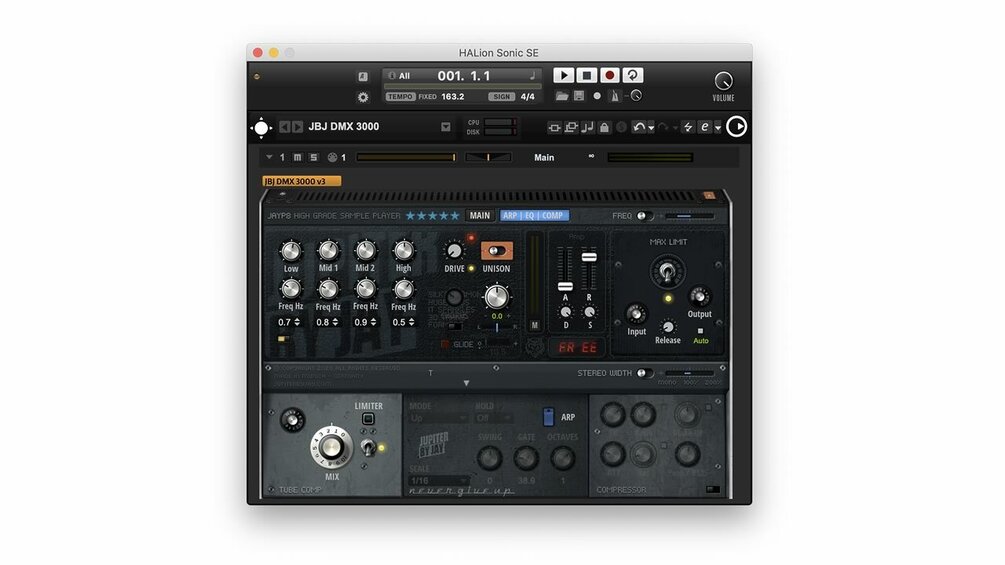Click the limiter Output knob
1005x565 pixels.
(699, 297)
